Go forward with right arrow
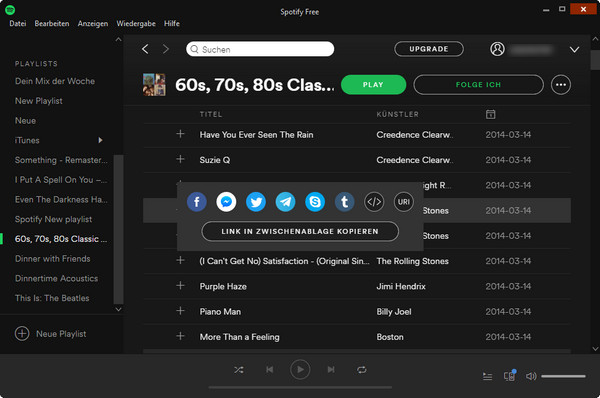Screen dimensions: 600x398 tap(166, 49)
